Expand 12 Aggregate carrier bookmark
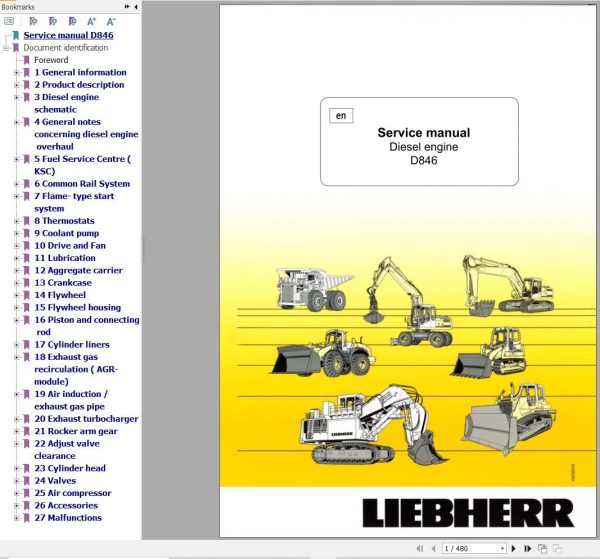 click(16, 271)
